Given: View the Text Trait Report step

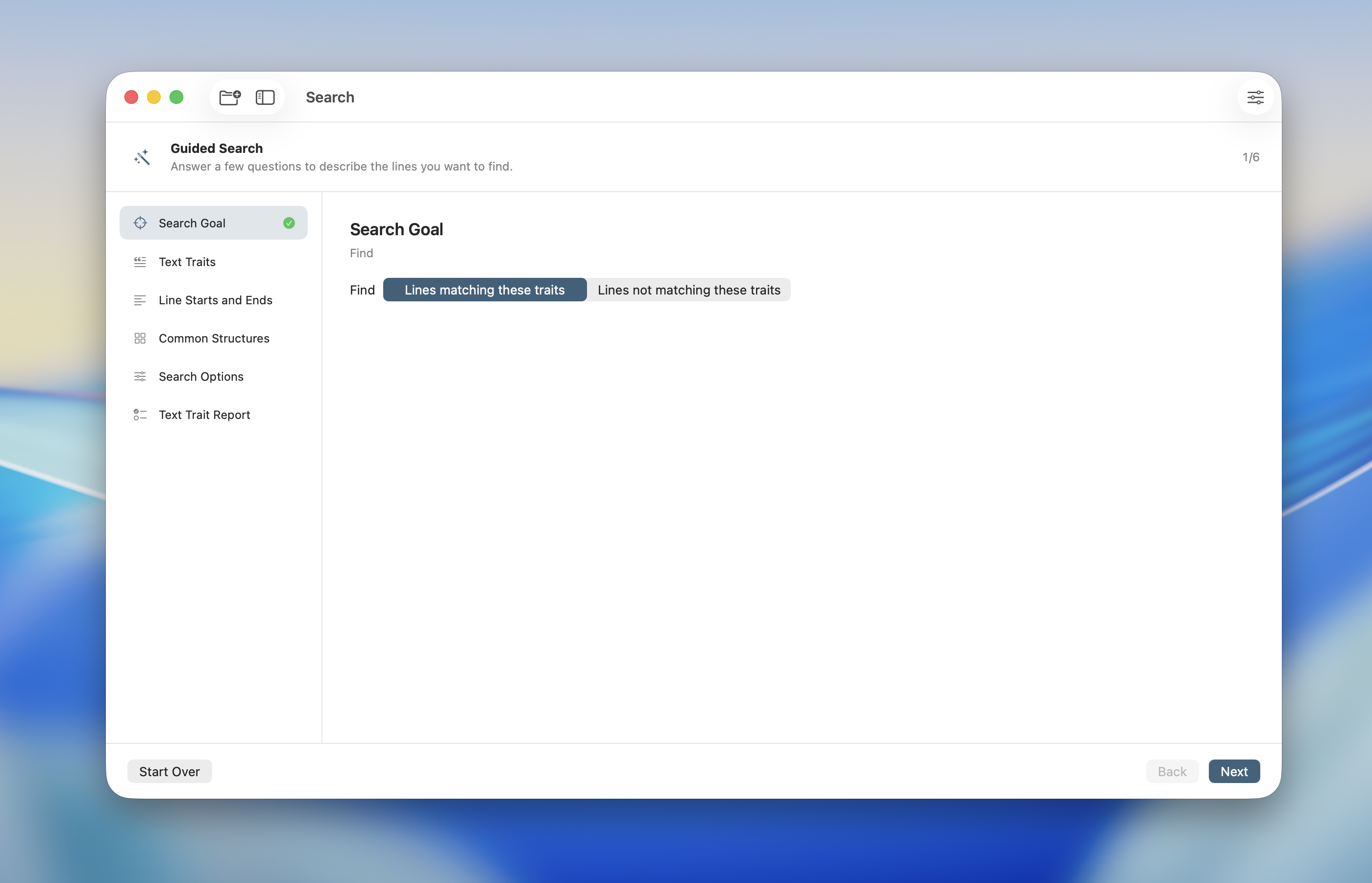Looking at the screenshot, I should tap(213, 415).
